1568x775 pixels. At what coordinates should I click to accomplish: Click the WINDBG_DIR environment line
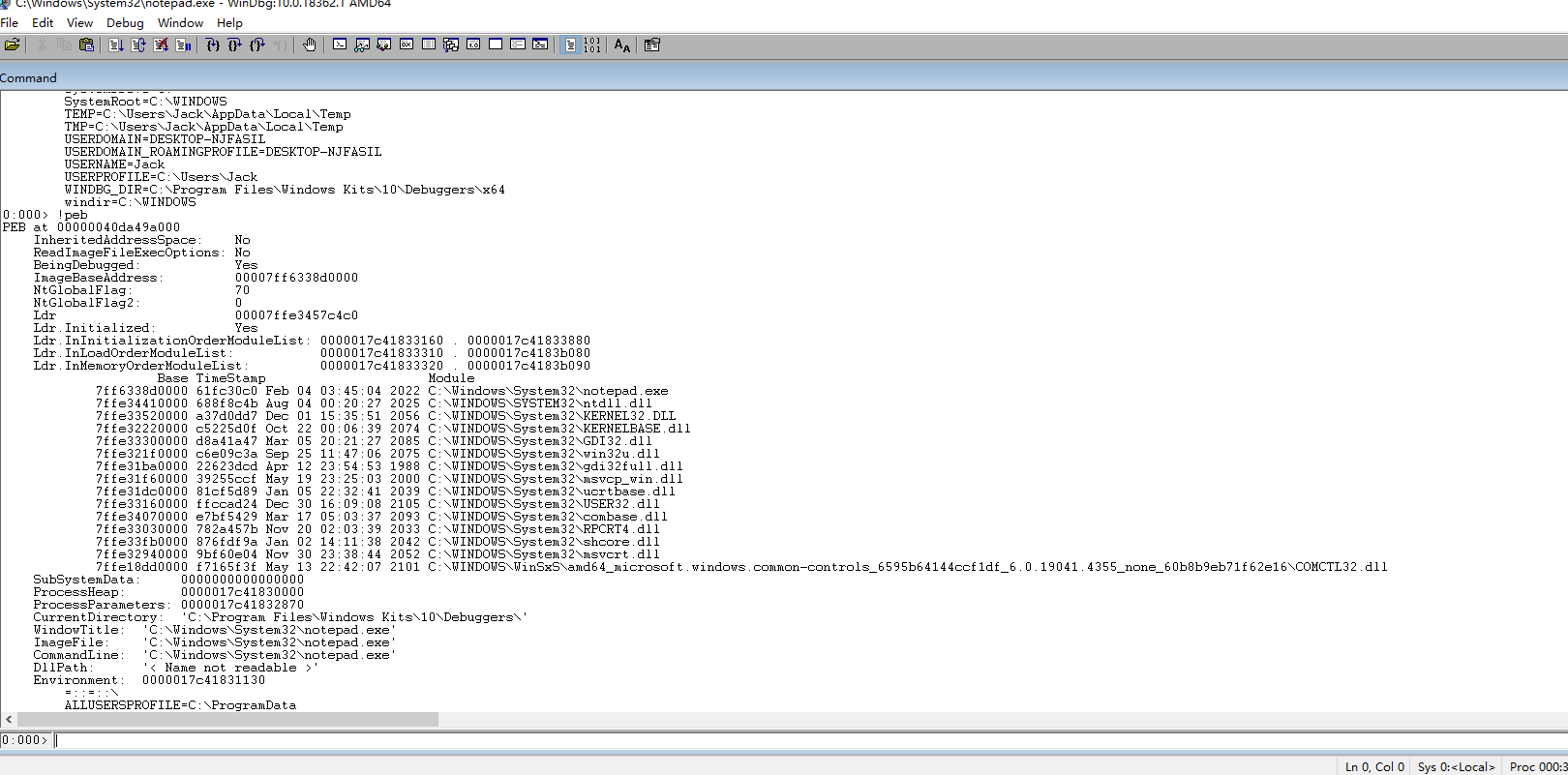[x=285, y=190]
